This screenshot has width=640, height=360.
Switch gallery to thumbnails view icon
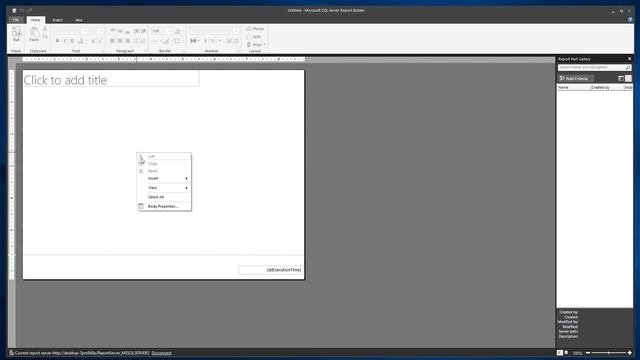pos(628,78)
